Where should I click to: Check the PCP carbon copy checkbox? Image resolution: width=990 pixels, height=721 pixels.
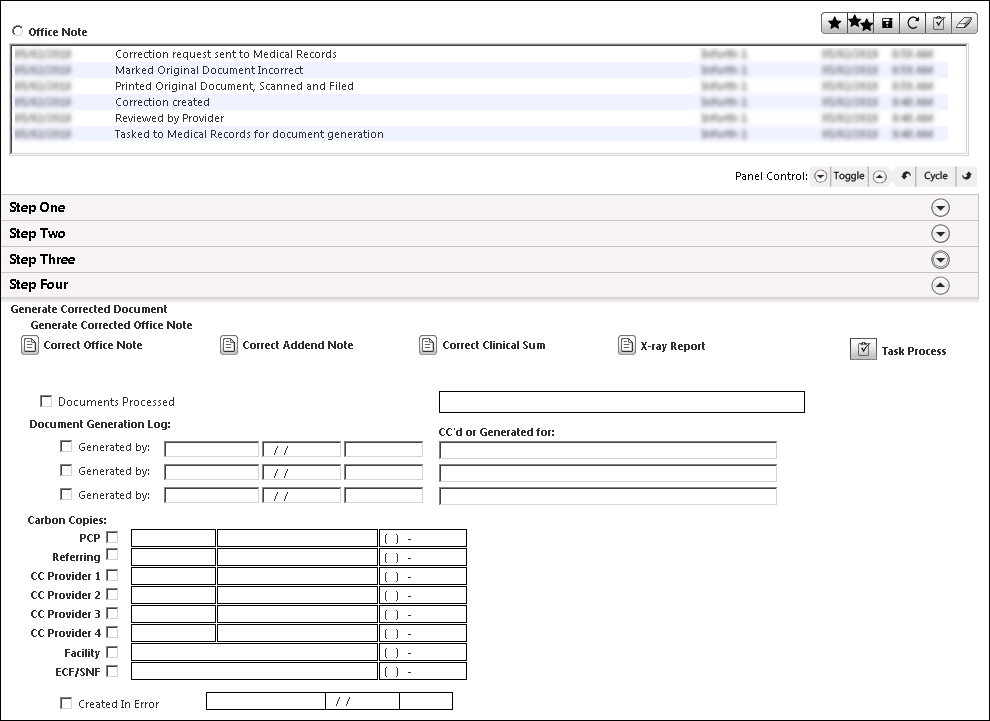click(112, 537)
